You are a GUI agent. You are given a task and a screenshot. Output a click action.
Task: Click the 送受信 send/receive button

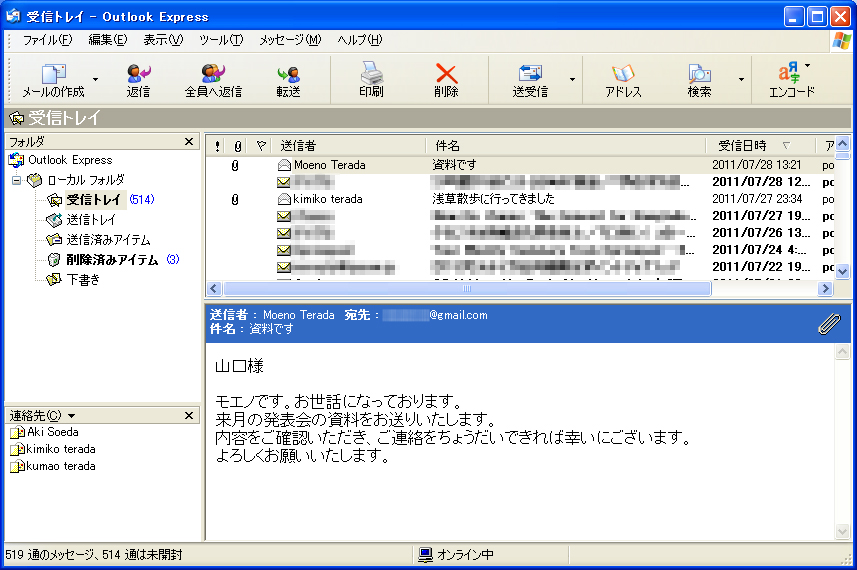pyautogui.click(x=530, y=80)
